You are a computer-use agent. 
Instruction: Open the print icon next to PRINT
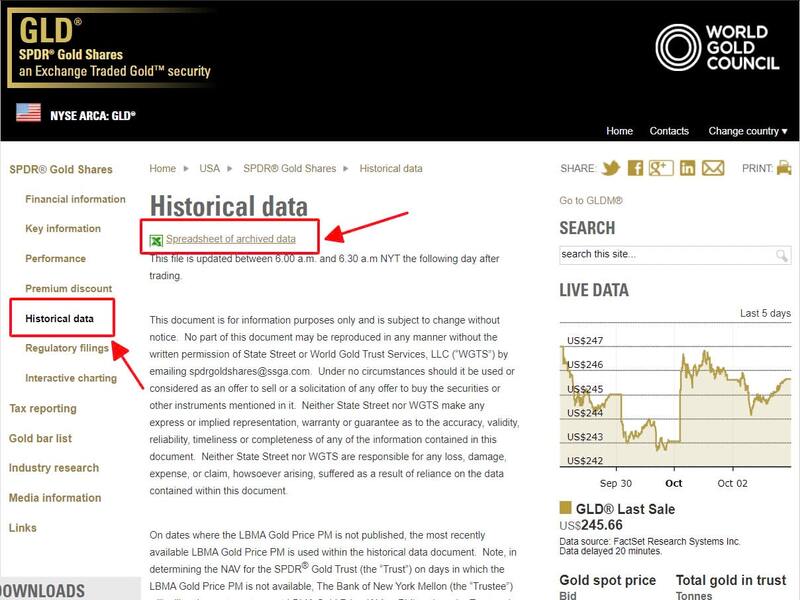(782, 168)
